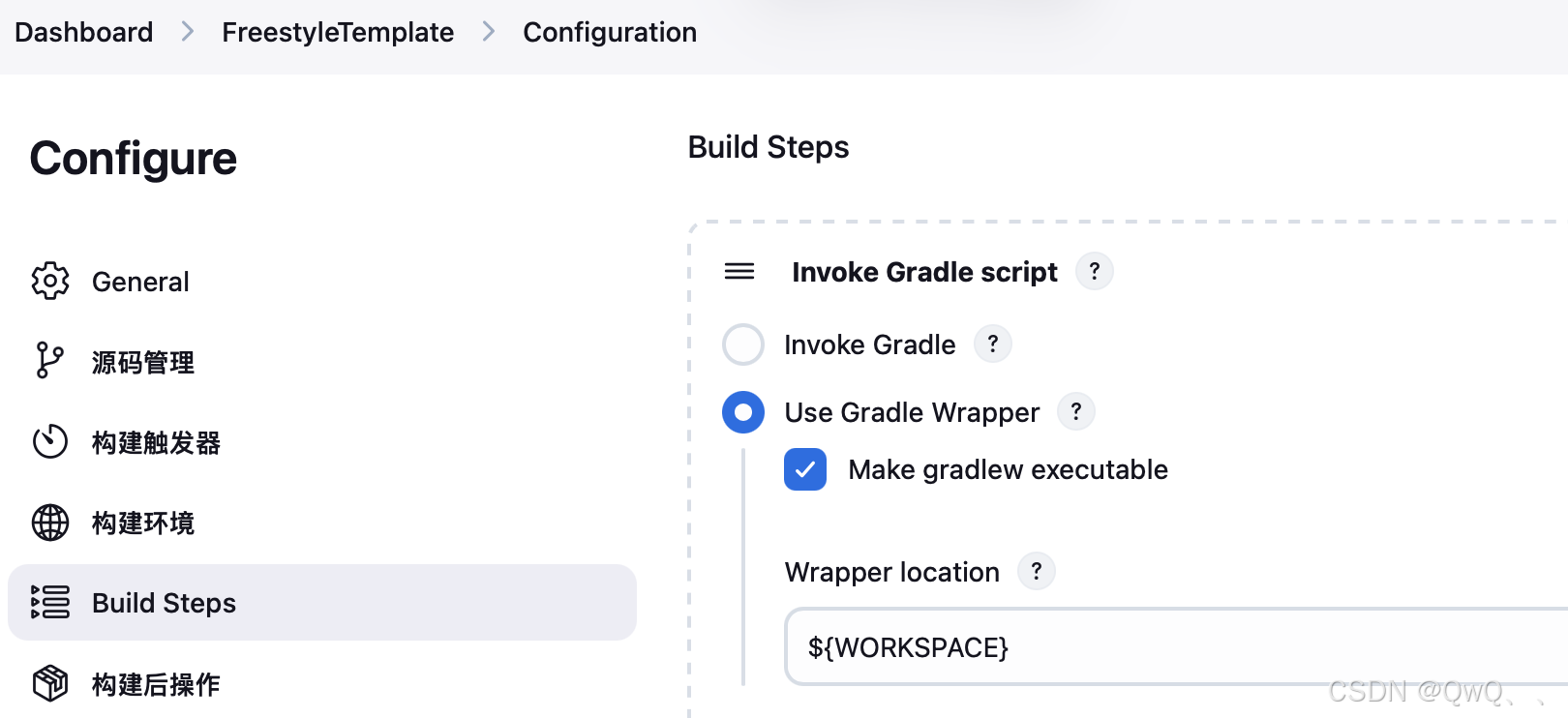Viewport: 1568px width, 718px height.
Task: Click the 构建后操作 package icon
Action: pos(50,683)
